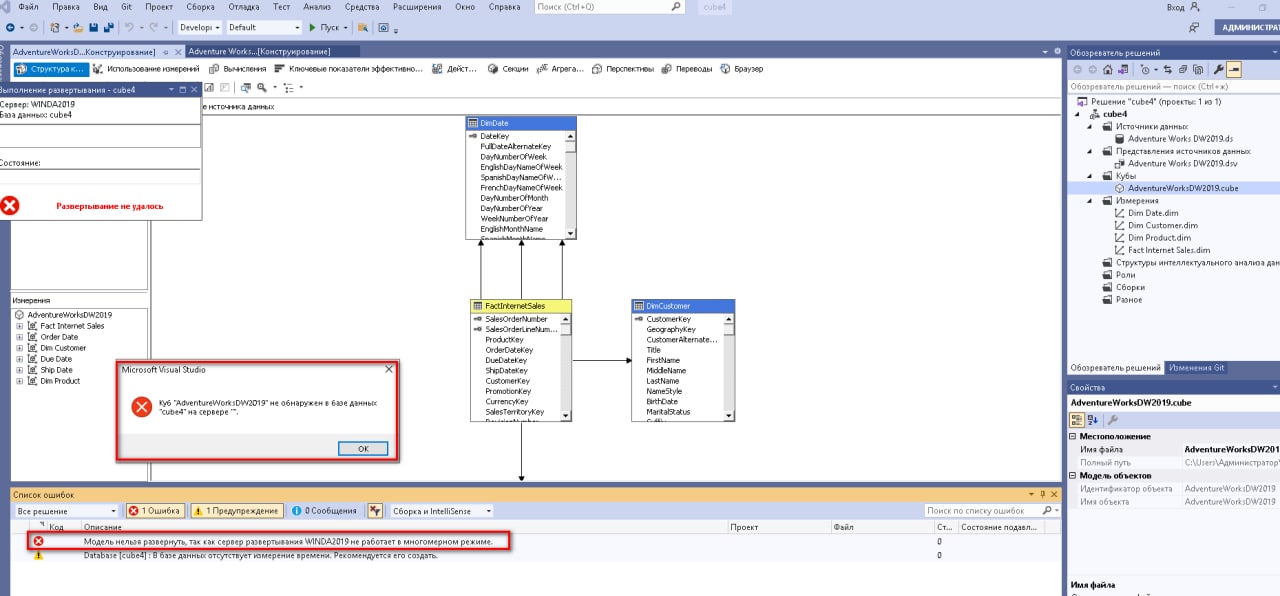The height and width of the screenshot is (596, 1280).
Task: Expand the Ship Date dimension node
Action: coord(20,370)
